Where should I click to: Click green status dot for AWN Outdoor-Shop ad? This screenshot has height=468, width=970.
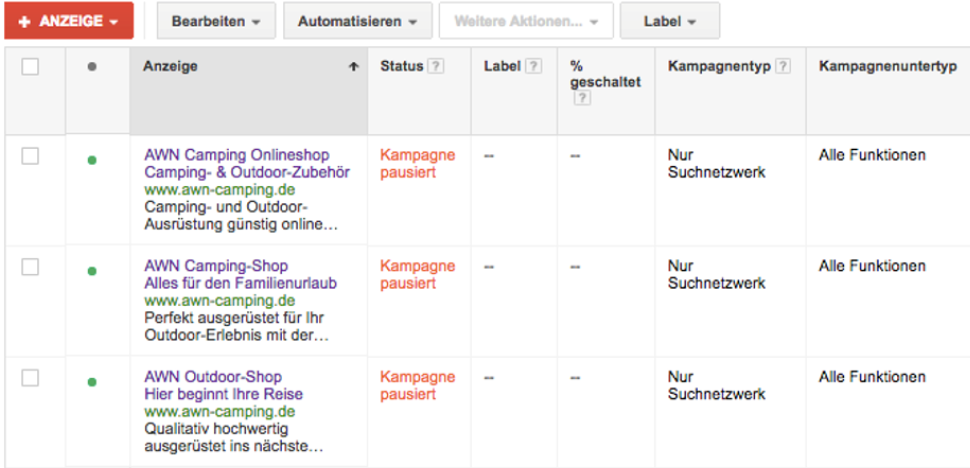(x=92, y=382)
